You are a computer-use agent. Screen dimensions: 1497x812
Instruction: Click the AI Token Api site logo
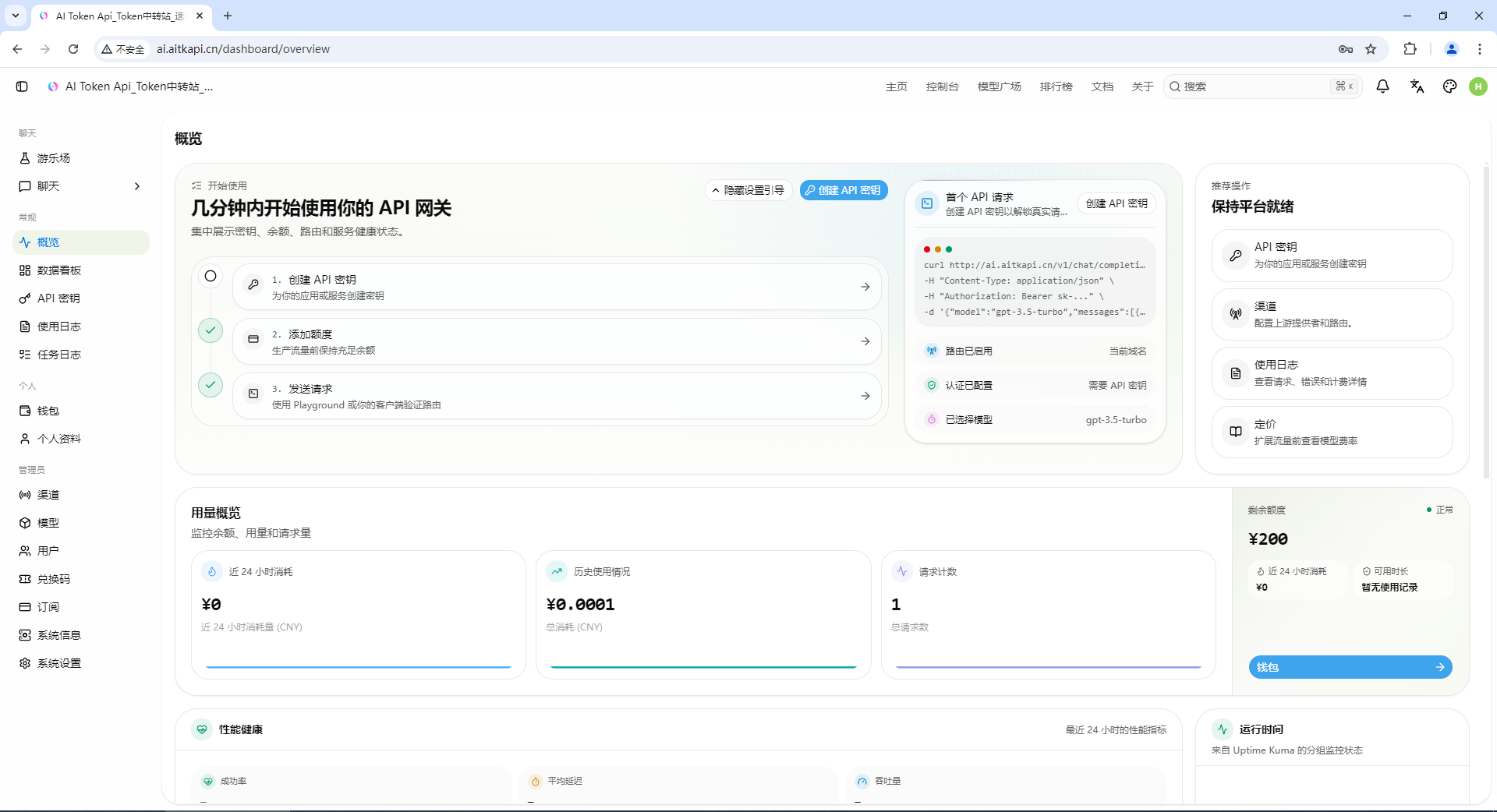(x=53, y=86)
